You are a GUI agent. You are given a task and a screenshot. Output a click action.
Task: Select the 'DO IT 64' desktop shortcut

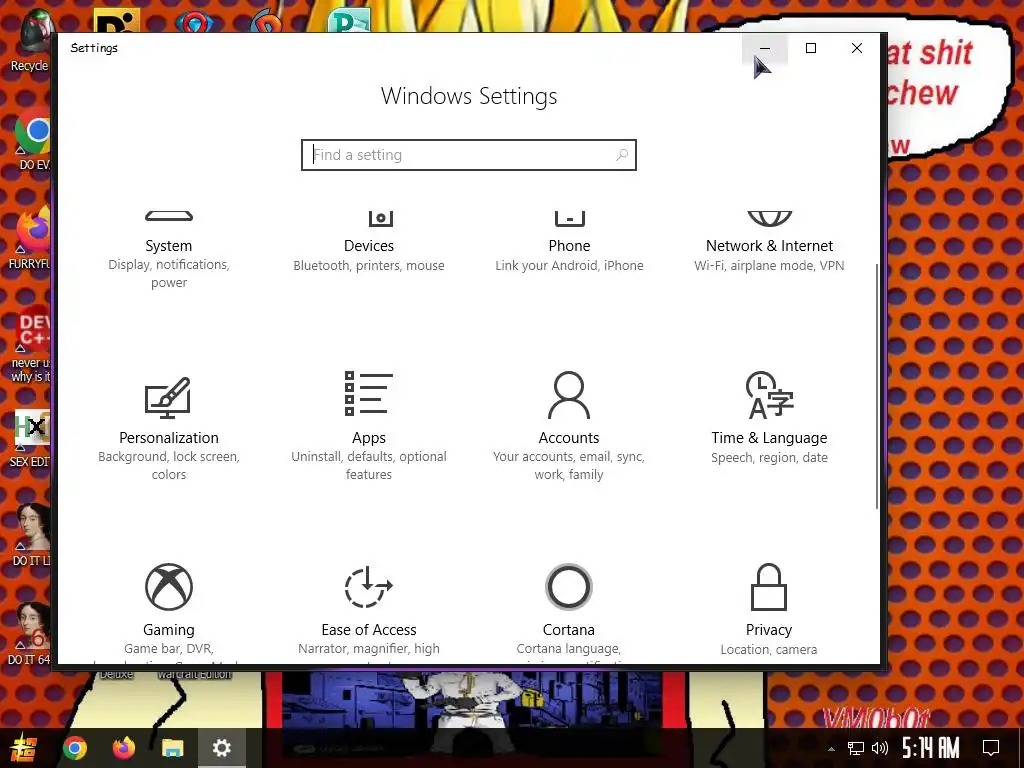tap(30, 635)
